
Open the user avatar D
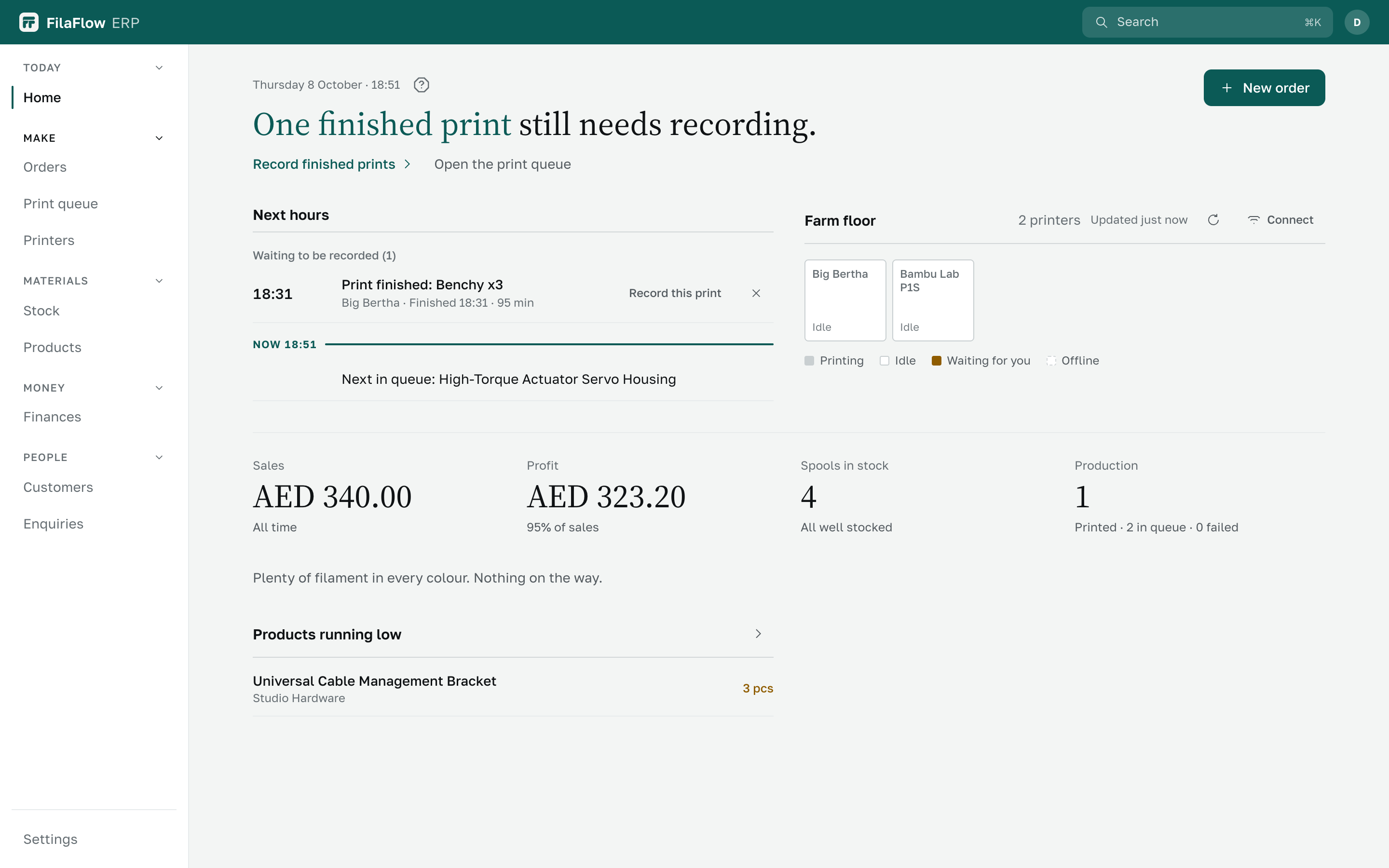tap(1357, 22)
